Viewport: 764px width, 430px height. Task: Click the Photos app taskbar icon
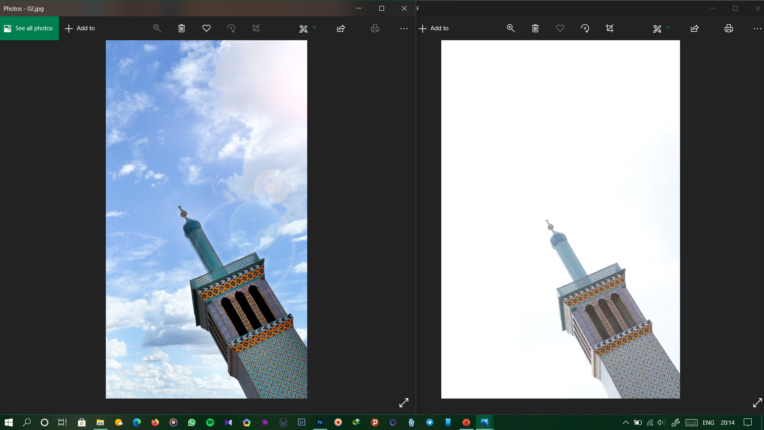coord(484,422)
